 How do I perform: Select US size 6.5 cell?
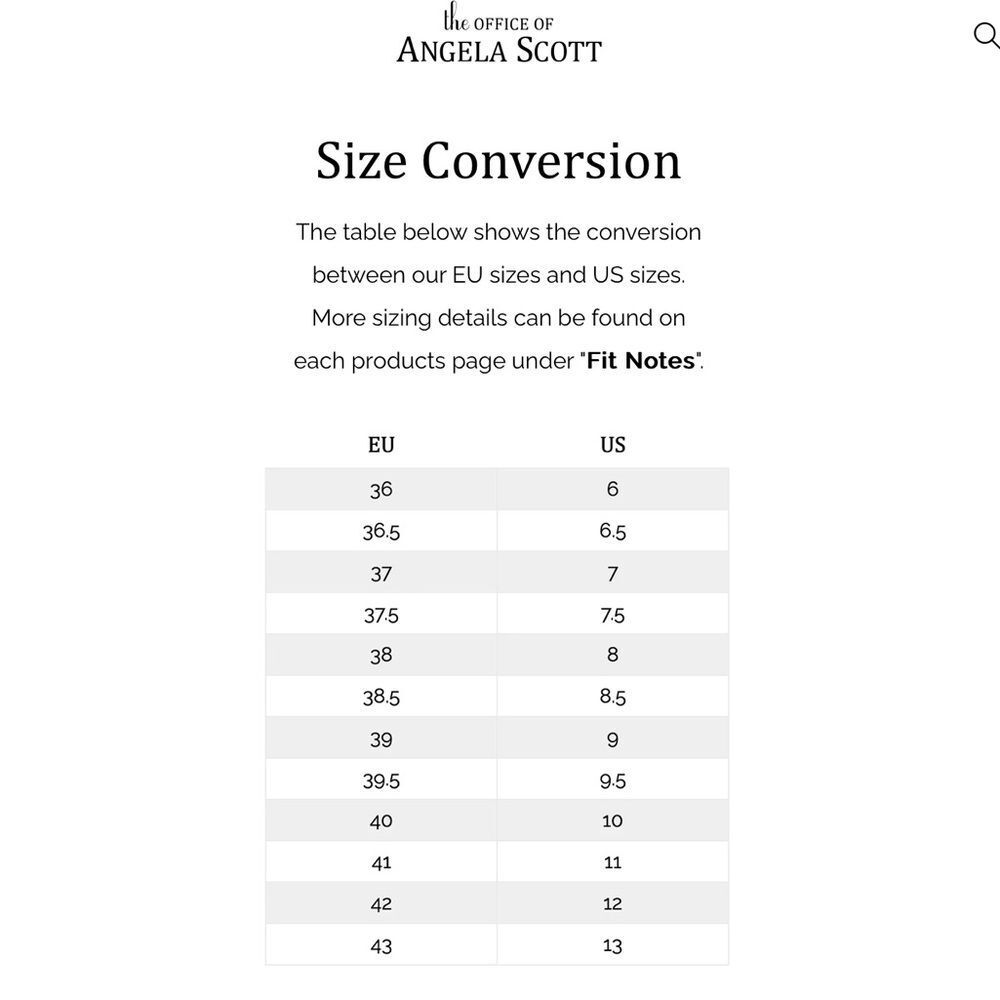pos(613,531)
